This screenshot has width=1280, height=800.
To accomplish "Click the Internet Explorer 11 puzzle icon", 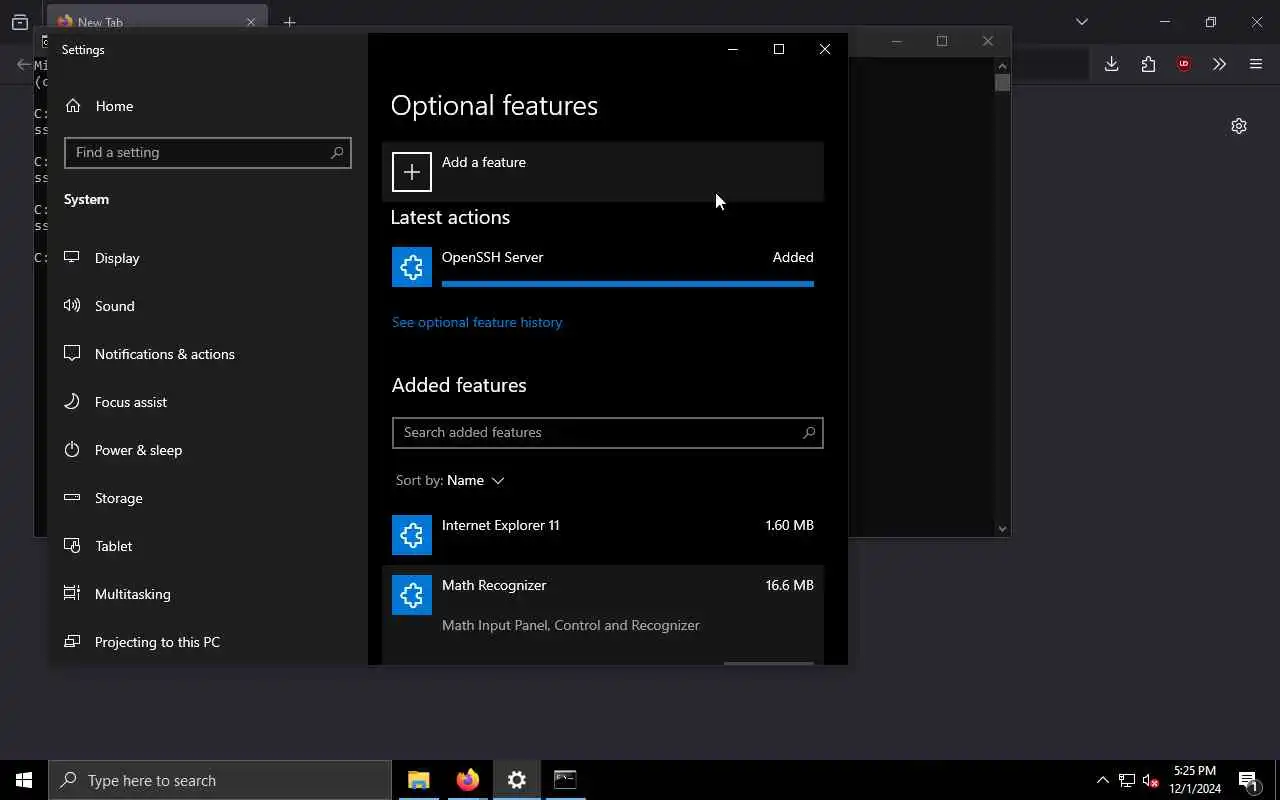I will coord(411,535).
